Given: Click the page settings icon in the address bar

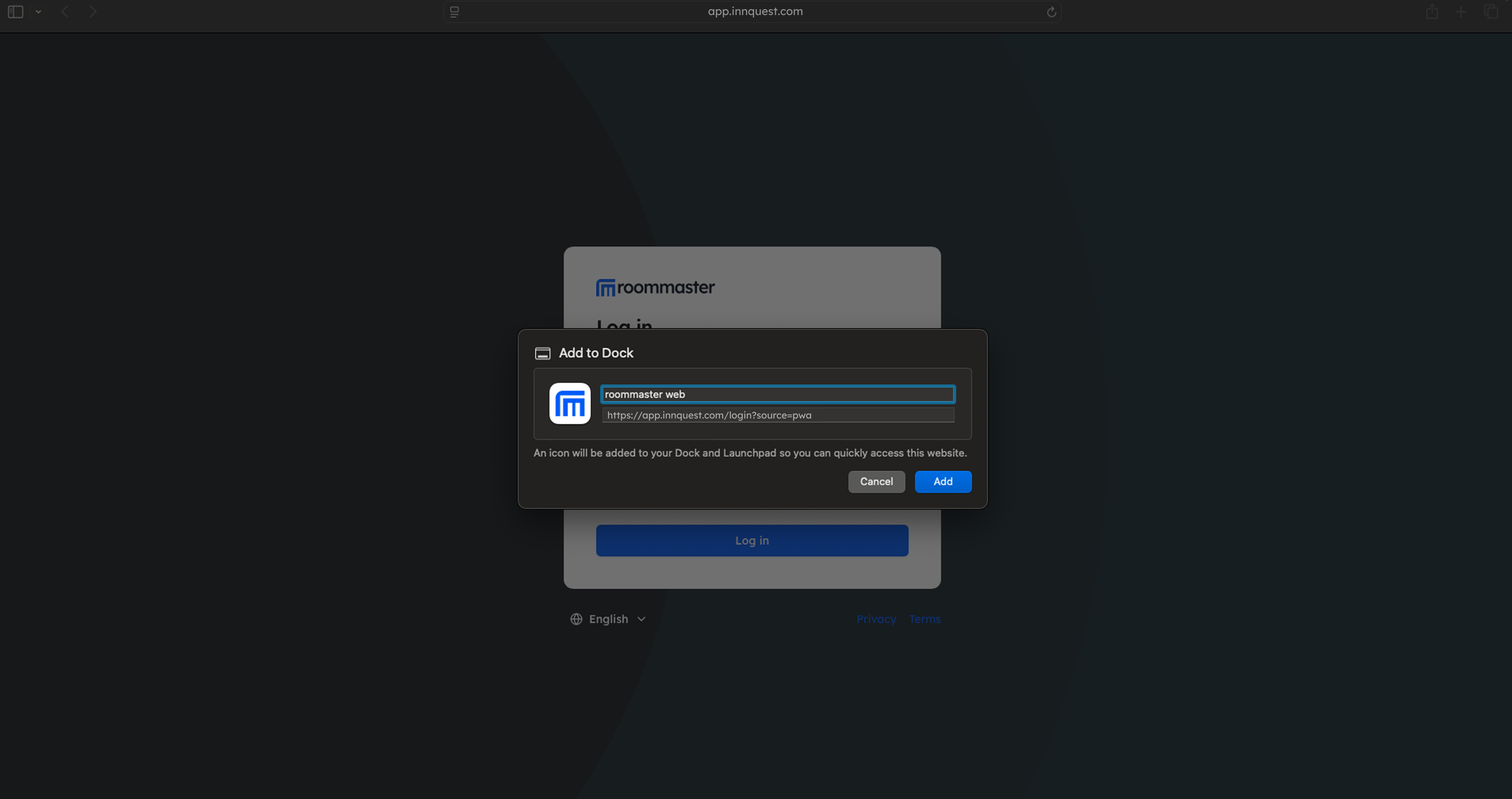Looking at the screenshot, I should [454, 12].
